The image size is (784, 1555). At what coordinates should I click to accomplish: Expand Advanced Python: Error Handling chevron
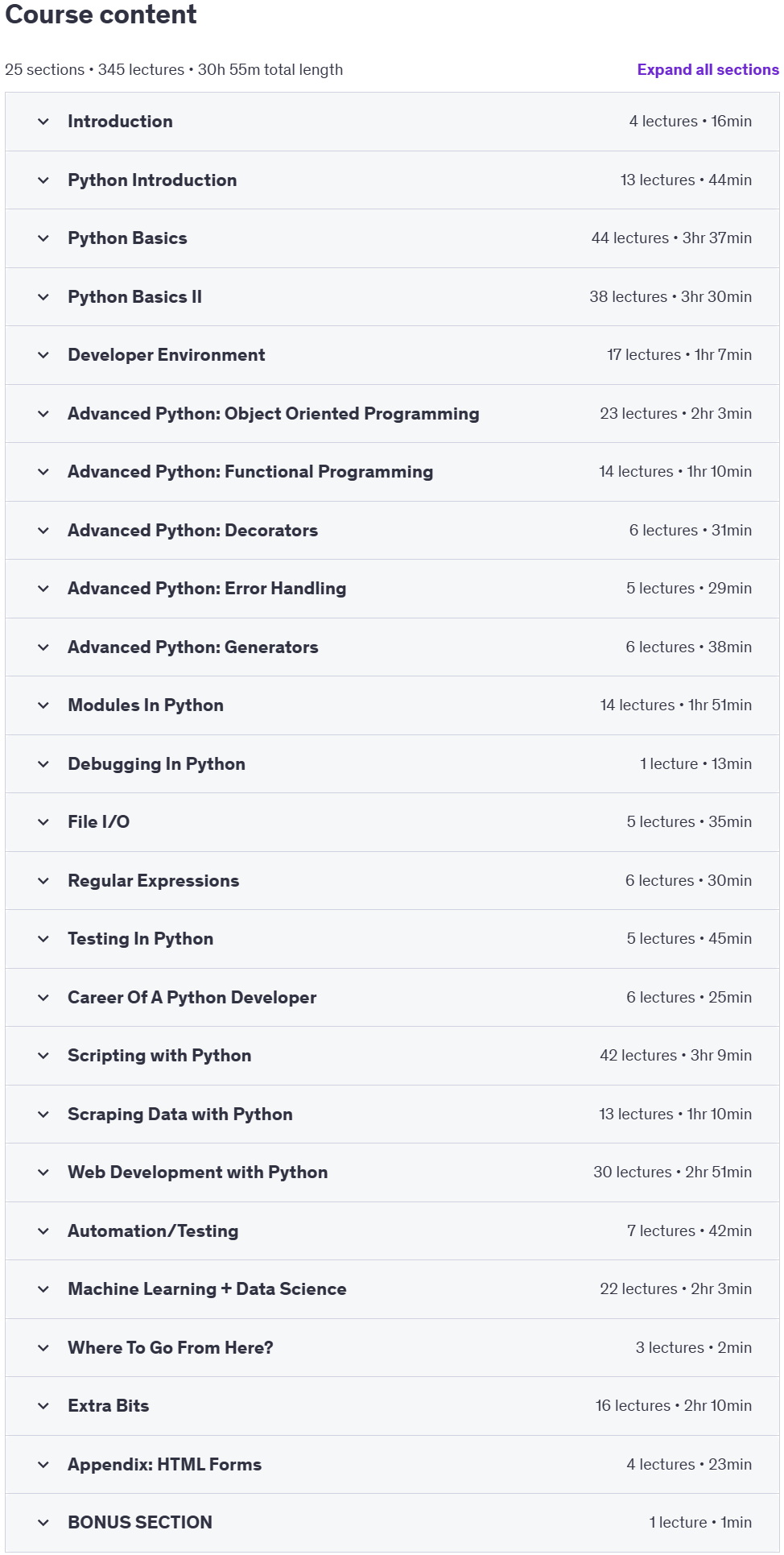pos(43,589)
